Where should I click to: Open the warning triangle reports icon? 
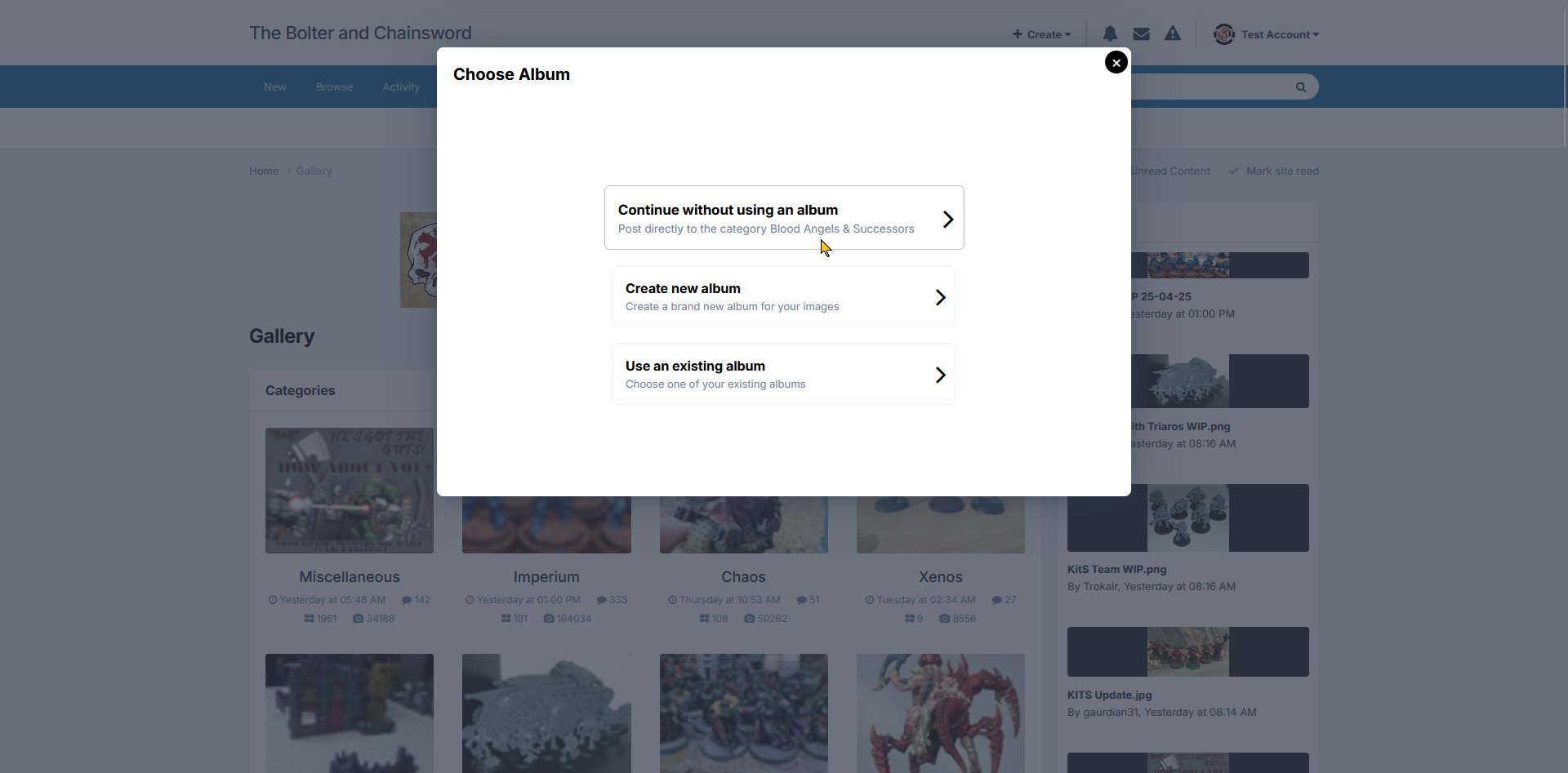[x=1172, y=34]
